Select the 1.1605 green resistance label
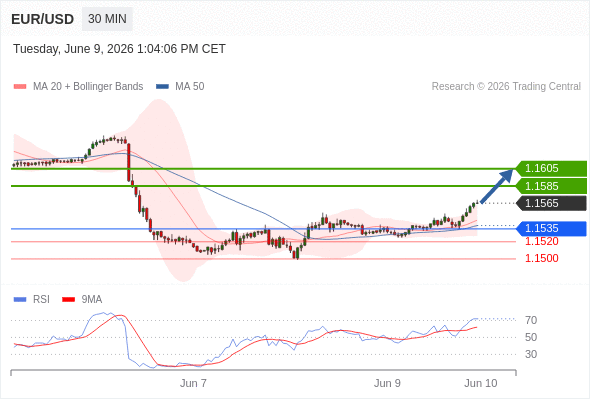This screenshot has width=590, height=400. point(551,169)
